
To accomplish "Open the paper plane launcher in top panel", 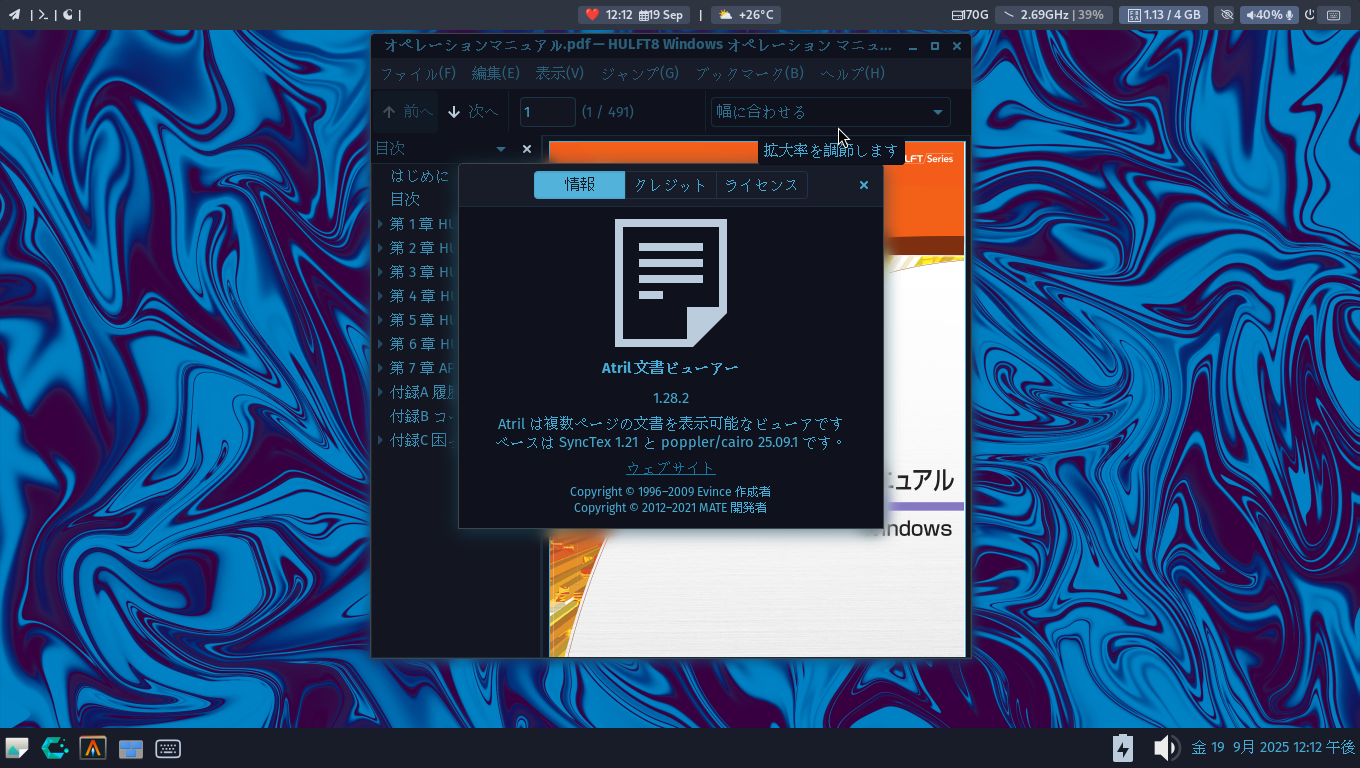I will [14, 15].
